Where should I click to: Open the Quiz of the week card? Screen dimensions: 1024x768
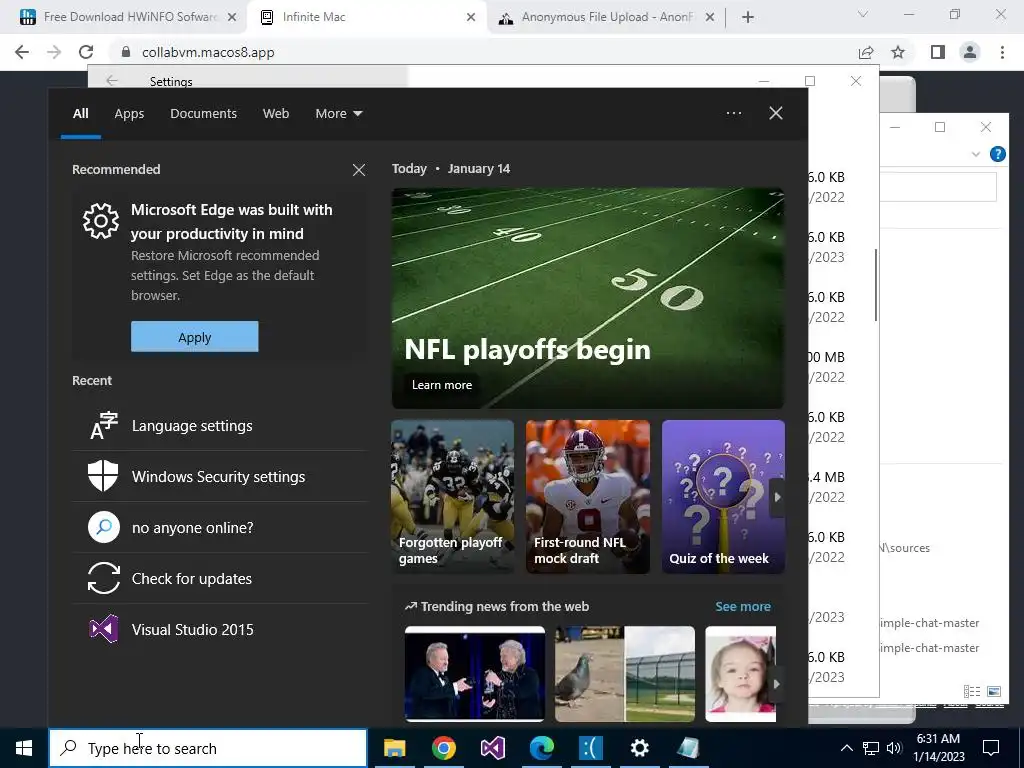tap(723, 496)
